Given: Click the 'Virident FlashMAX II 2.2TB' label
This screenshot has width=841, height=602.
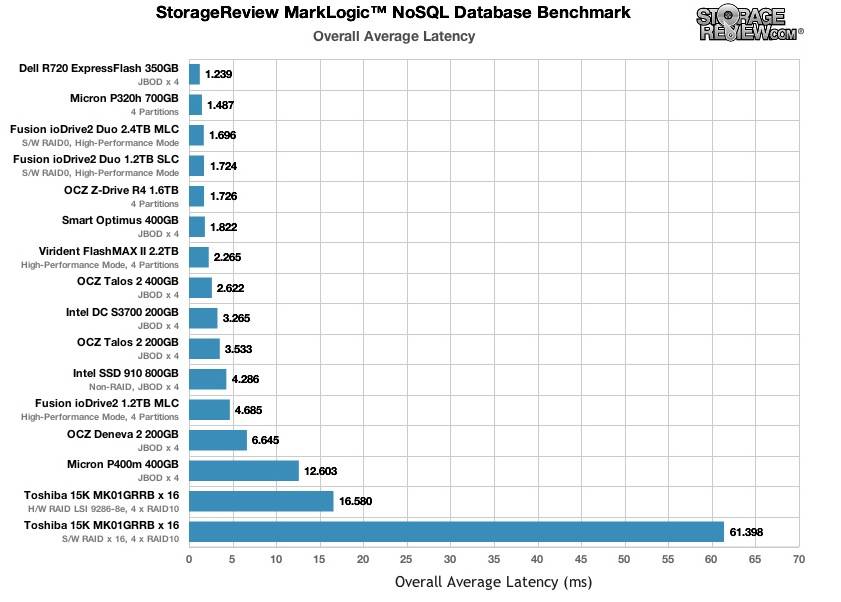Looking at the screenshot, I should [108, 252].
